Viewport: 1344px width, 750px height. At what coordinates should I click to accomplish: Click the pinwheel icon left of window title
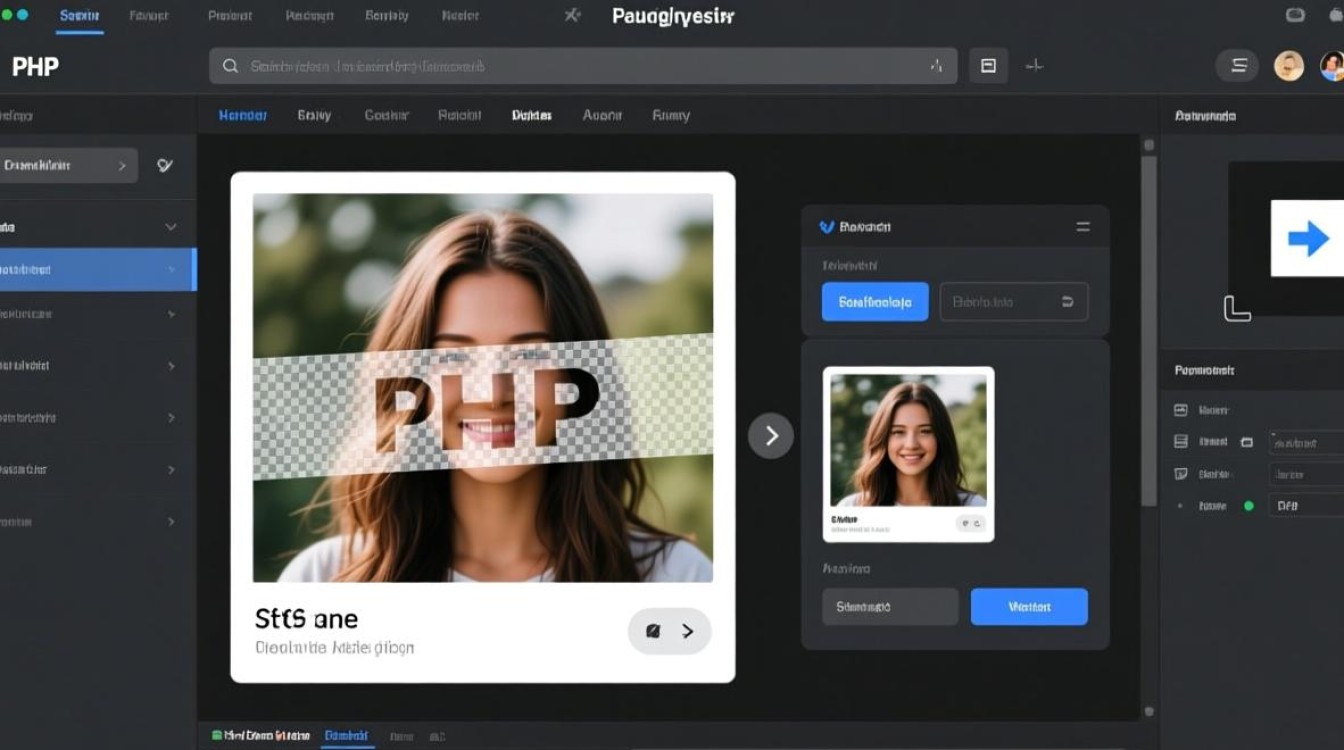pos(572,15)
